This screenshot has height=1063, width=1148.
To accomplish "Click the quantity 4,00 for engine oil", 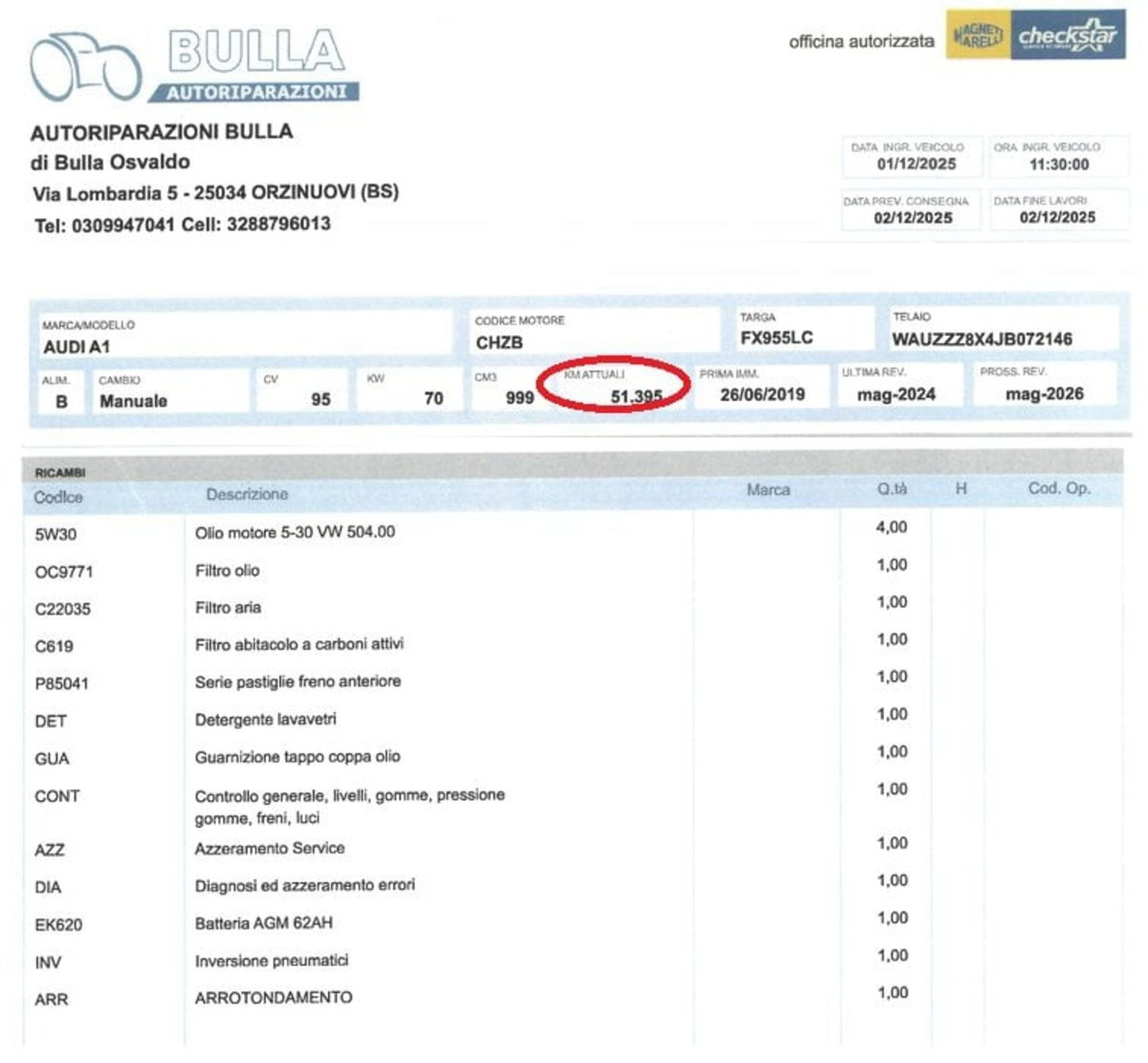I will tap(892, 527).
